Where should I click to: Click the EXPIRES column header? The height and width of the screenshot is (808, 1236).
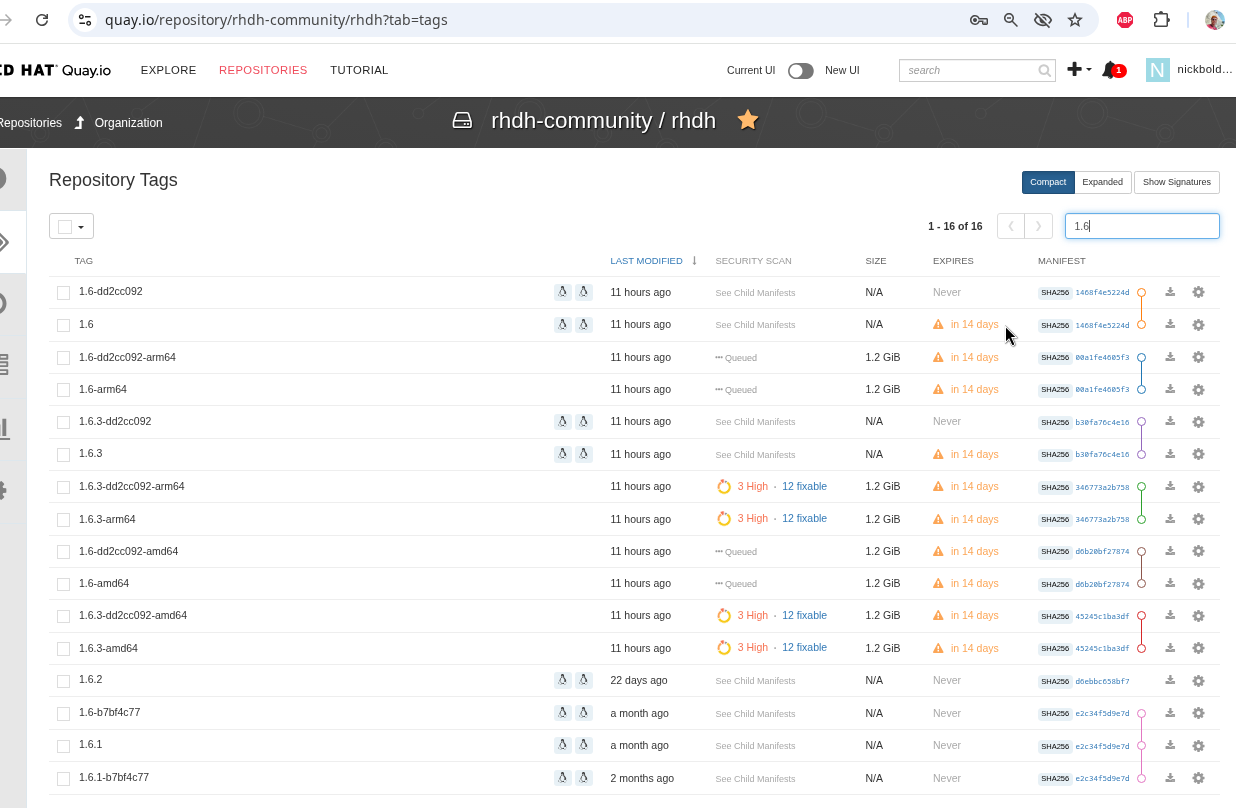coord(953,261)
